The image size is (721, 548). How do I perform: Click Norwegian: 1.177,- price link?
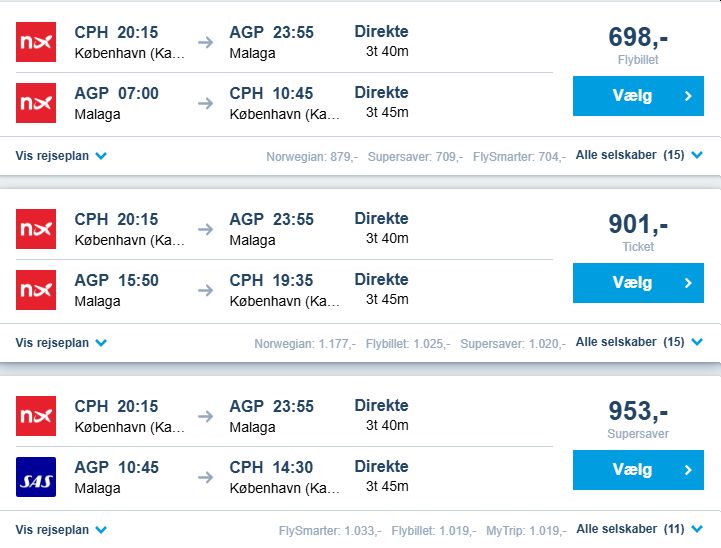(x=305, y=343)
